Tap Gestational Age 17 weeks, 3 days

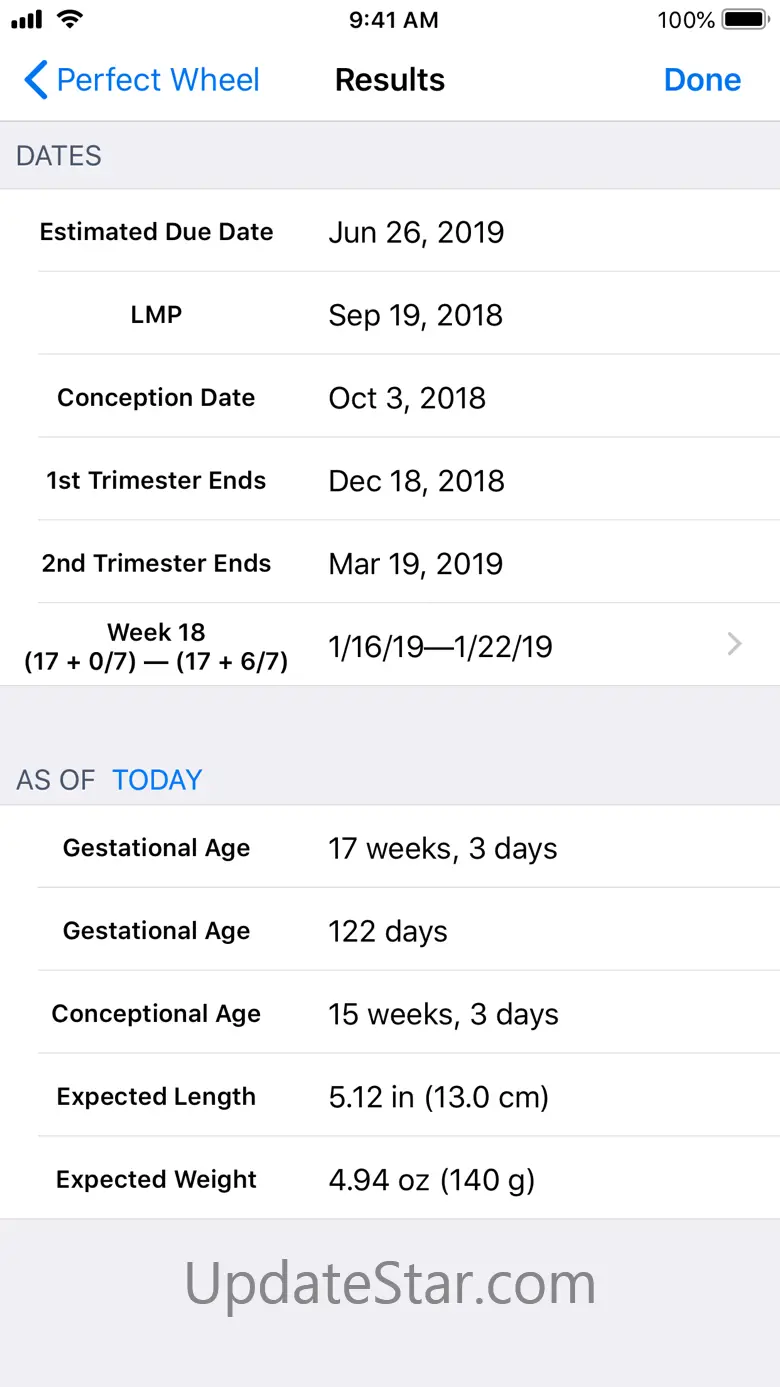pyautogui.click(x=442, y=849)
